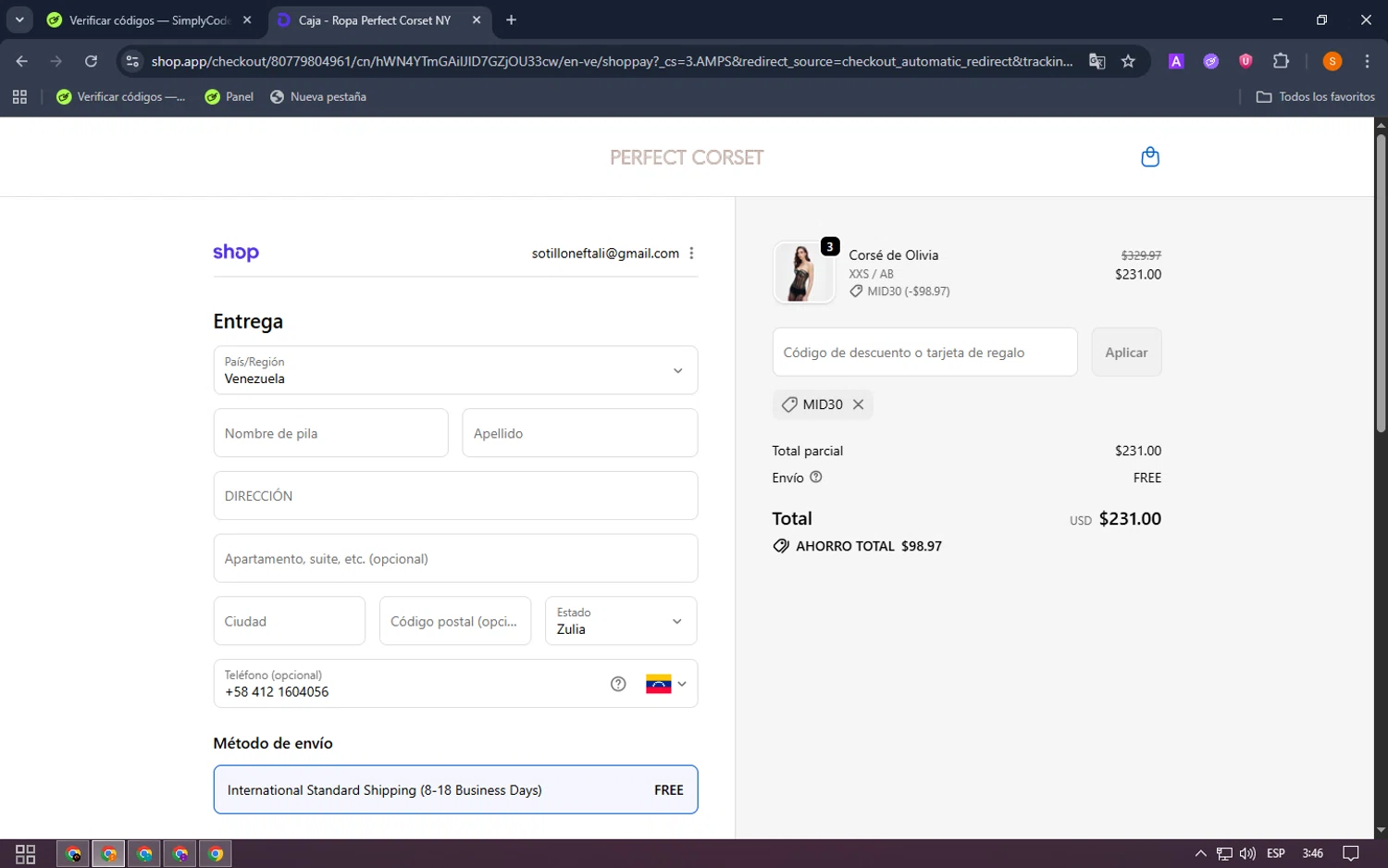Click the Código postal field
The image size is (1388, 868).
(x=455, y=621)
